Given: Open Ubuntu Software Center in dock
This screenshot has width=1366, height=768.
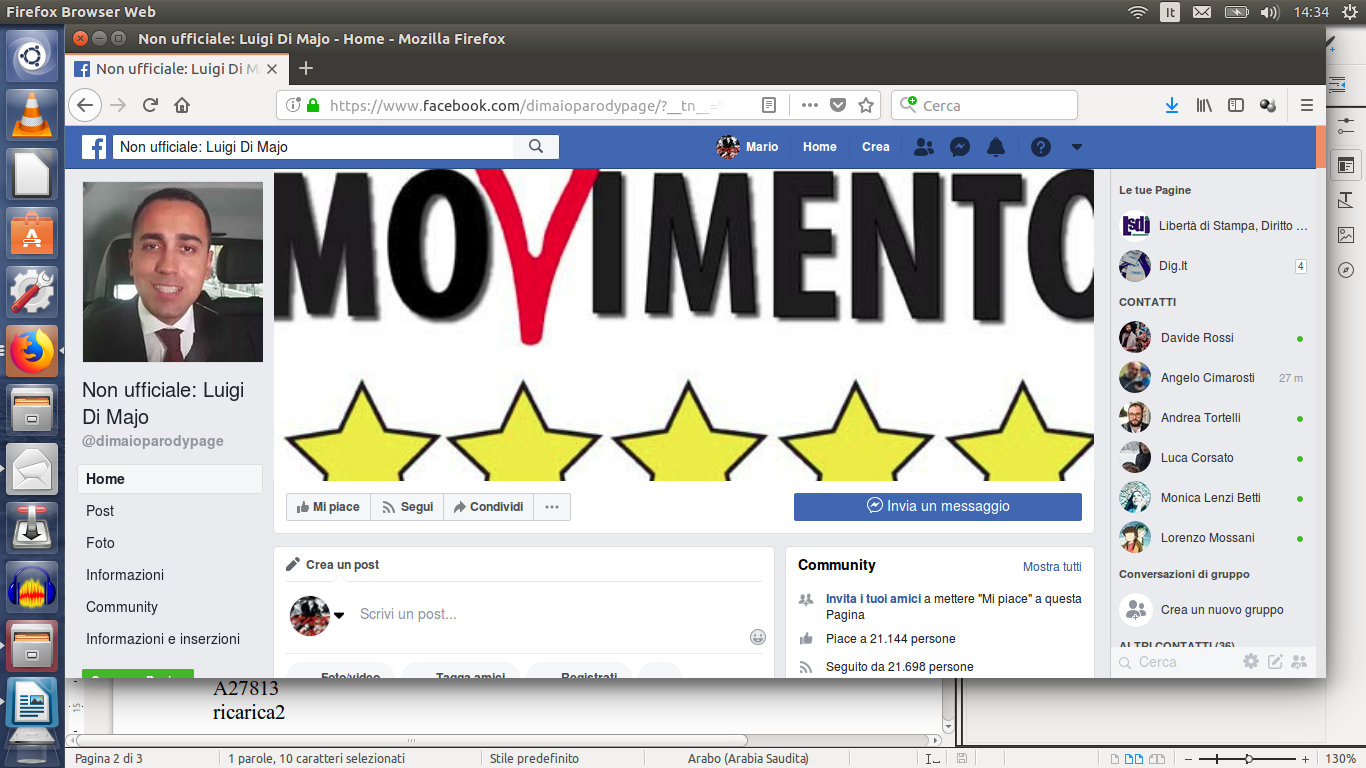Looking at the screenshot, I should [32, 233].
